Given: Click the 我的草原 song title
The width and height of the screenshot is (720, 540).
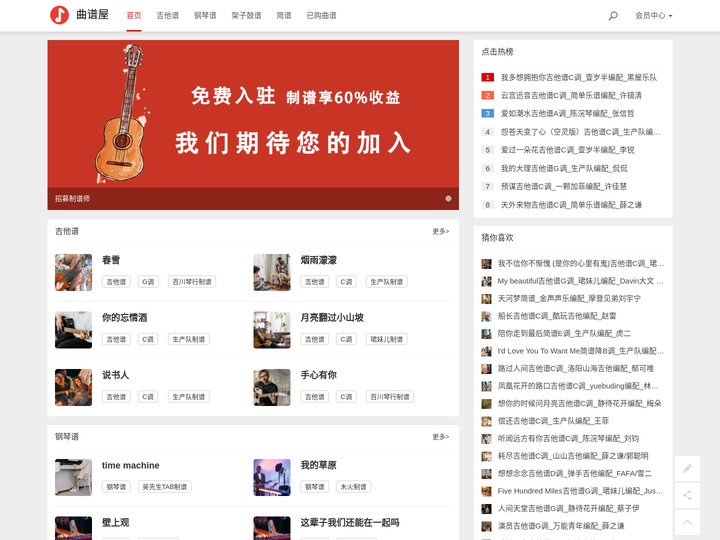Looking at the screenshot, I should (319, 465).
